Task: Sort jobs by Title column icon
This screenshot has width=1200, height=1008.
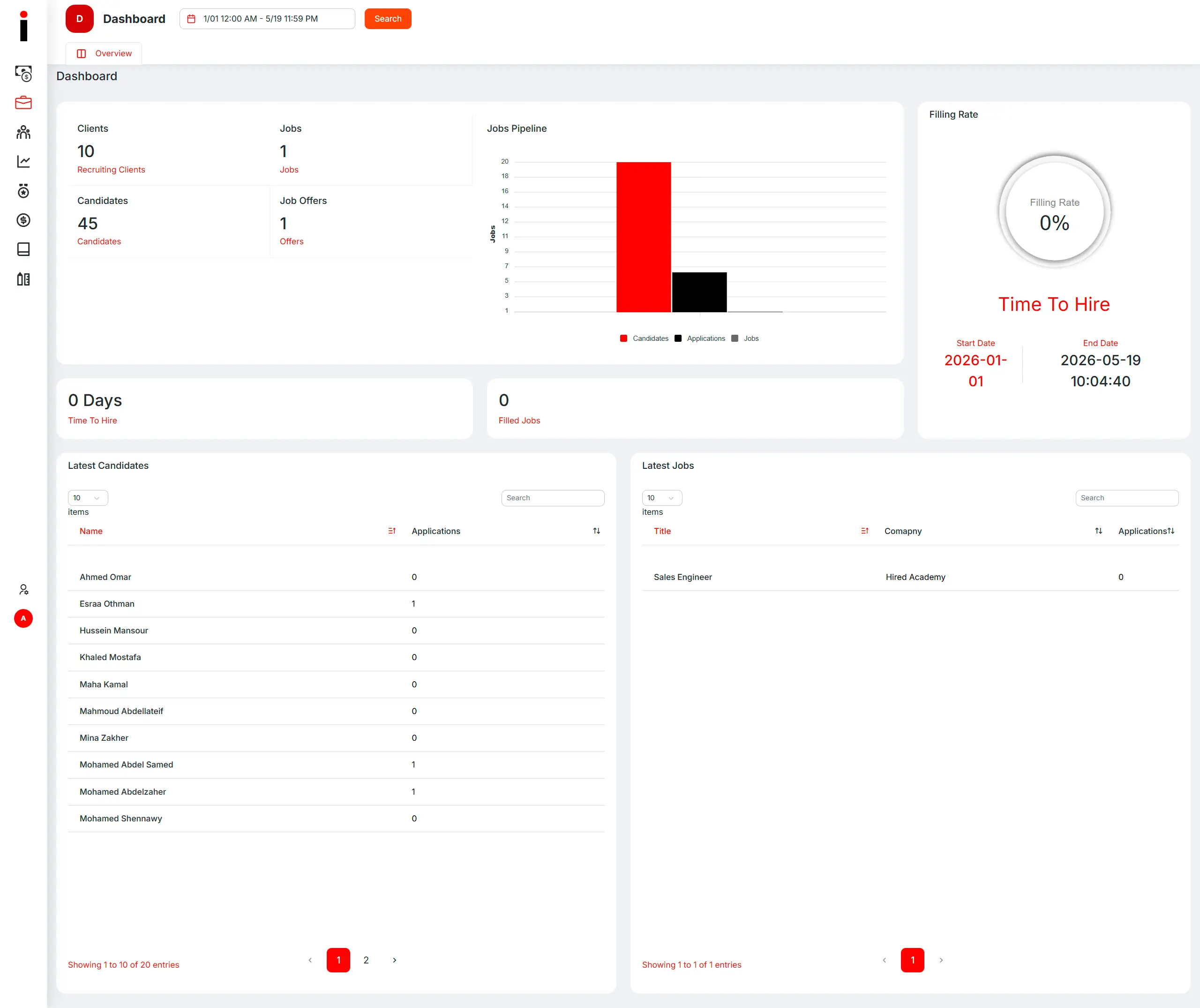Action: [865, 531]
